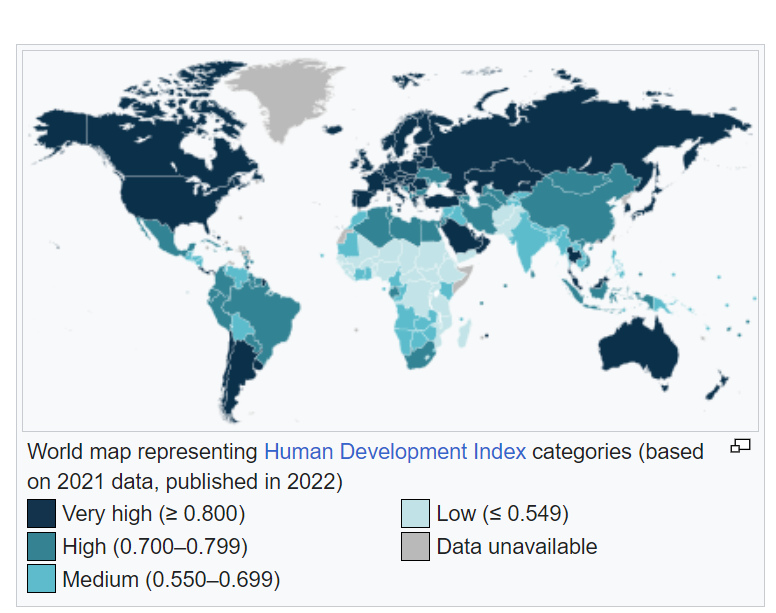Click the 'Very high (≥ 0.800)' label

coord(154,514)
